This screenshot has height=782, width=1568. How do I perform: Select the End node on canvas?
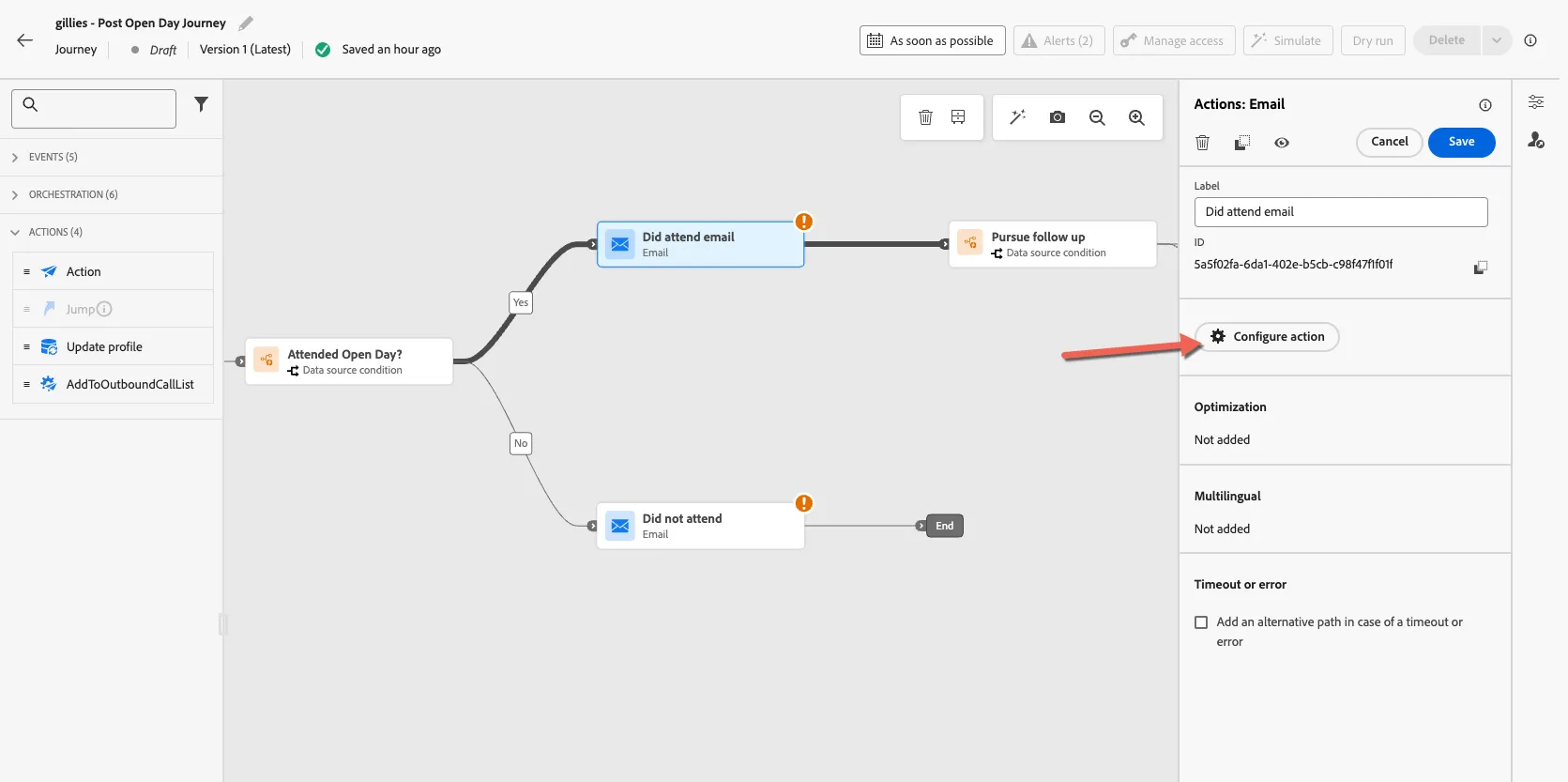[944, 526]
